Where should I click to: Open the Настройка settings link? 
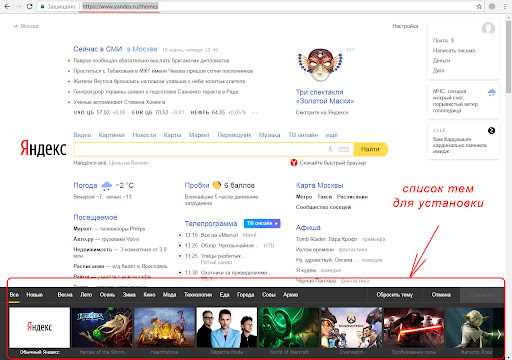click(405, 26)
